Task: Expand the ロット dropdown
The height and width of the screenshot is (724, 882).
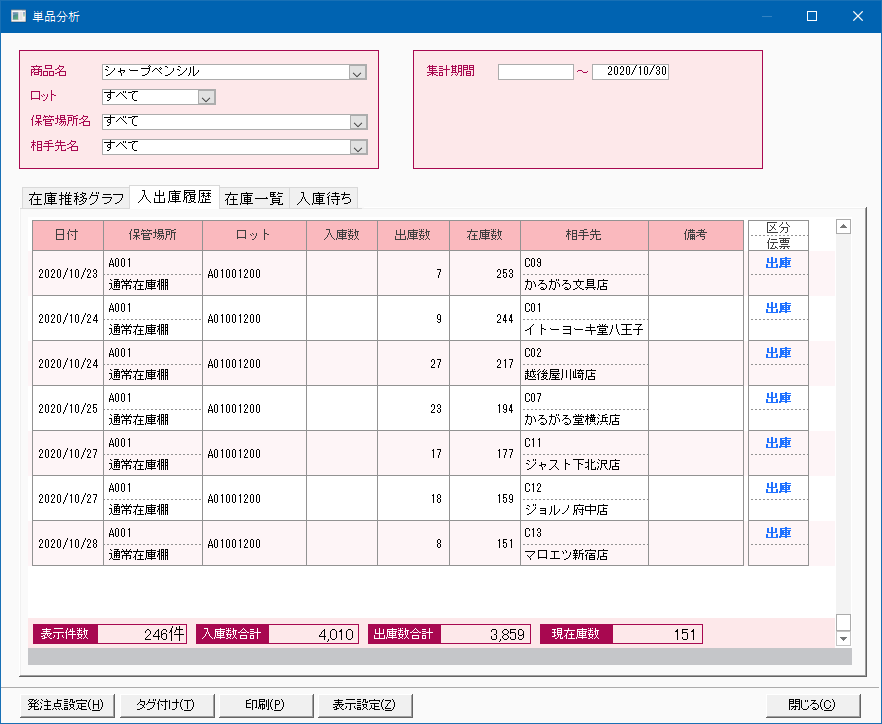Action: point(207,97)
